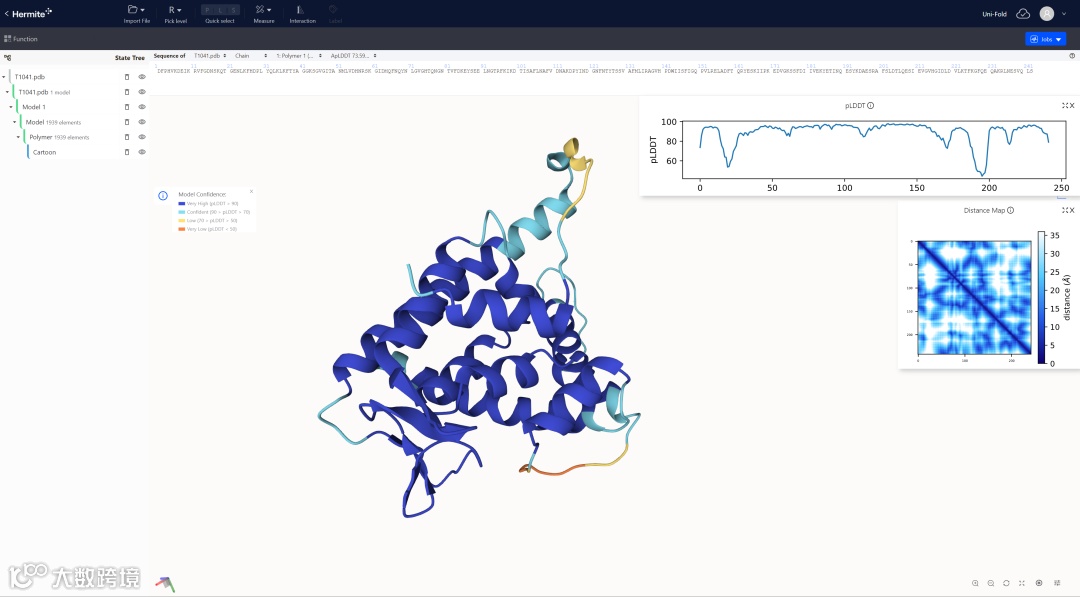Collapse the Model 1 node
1080x597 pixels.
pos(11,107)
